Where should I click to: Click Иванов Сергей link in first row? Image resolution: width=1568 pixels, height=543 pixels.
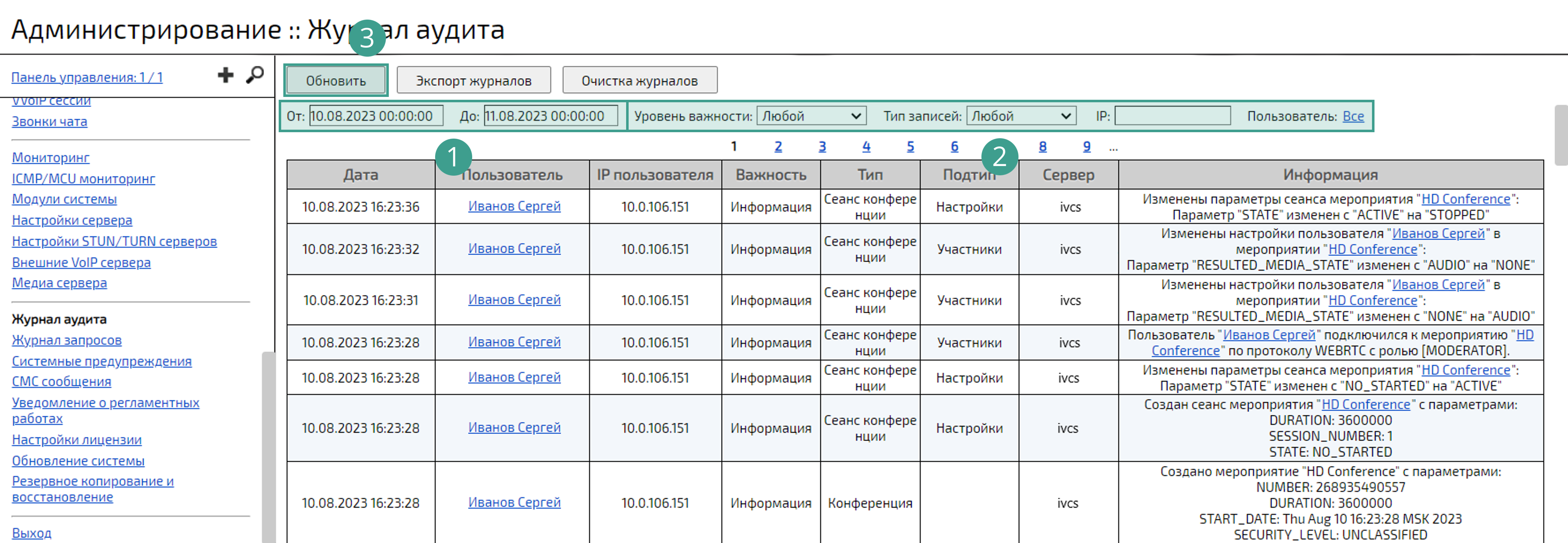[514, 206]
